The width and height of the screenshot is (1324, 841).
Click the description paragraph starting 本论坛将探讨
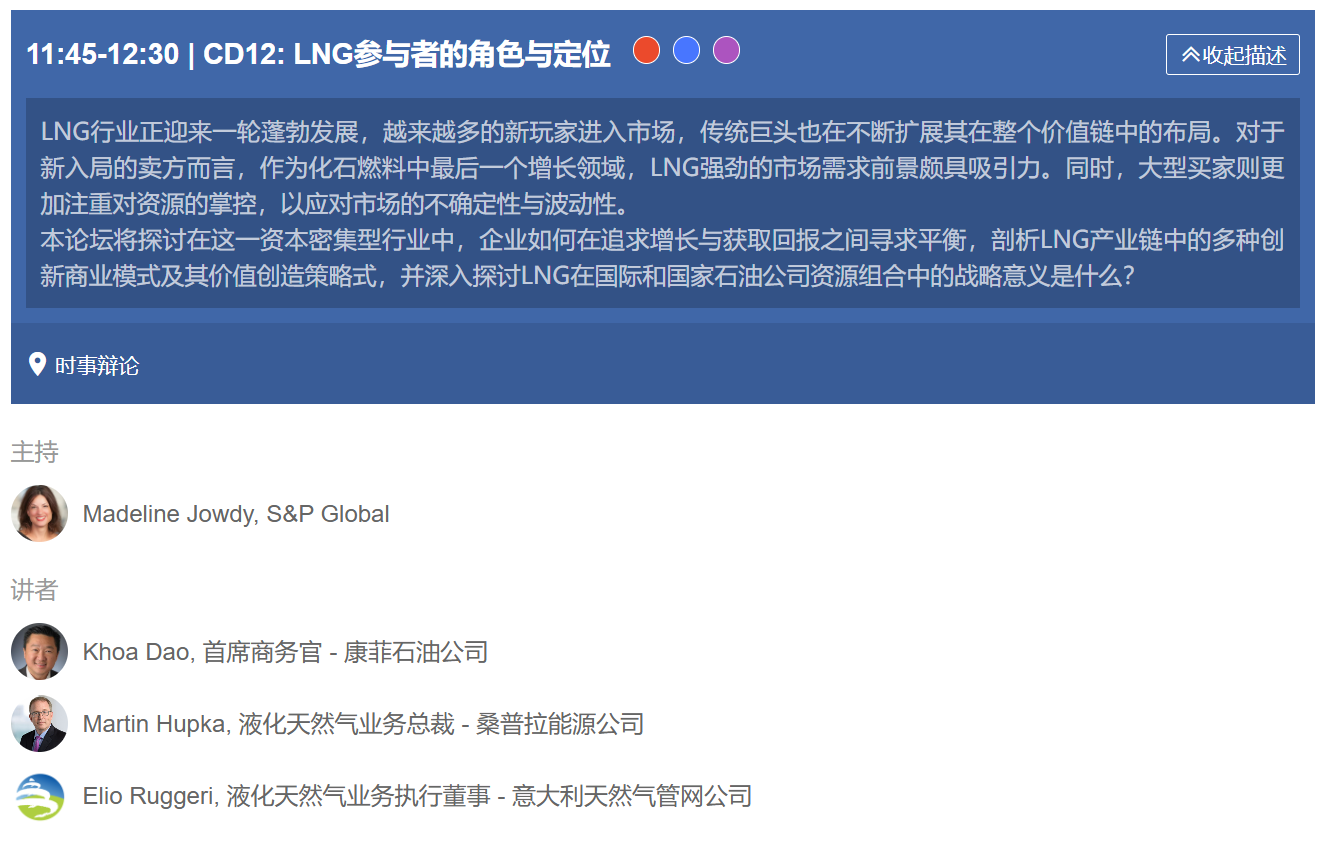662,258
